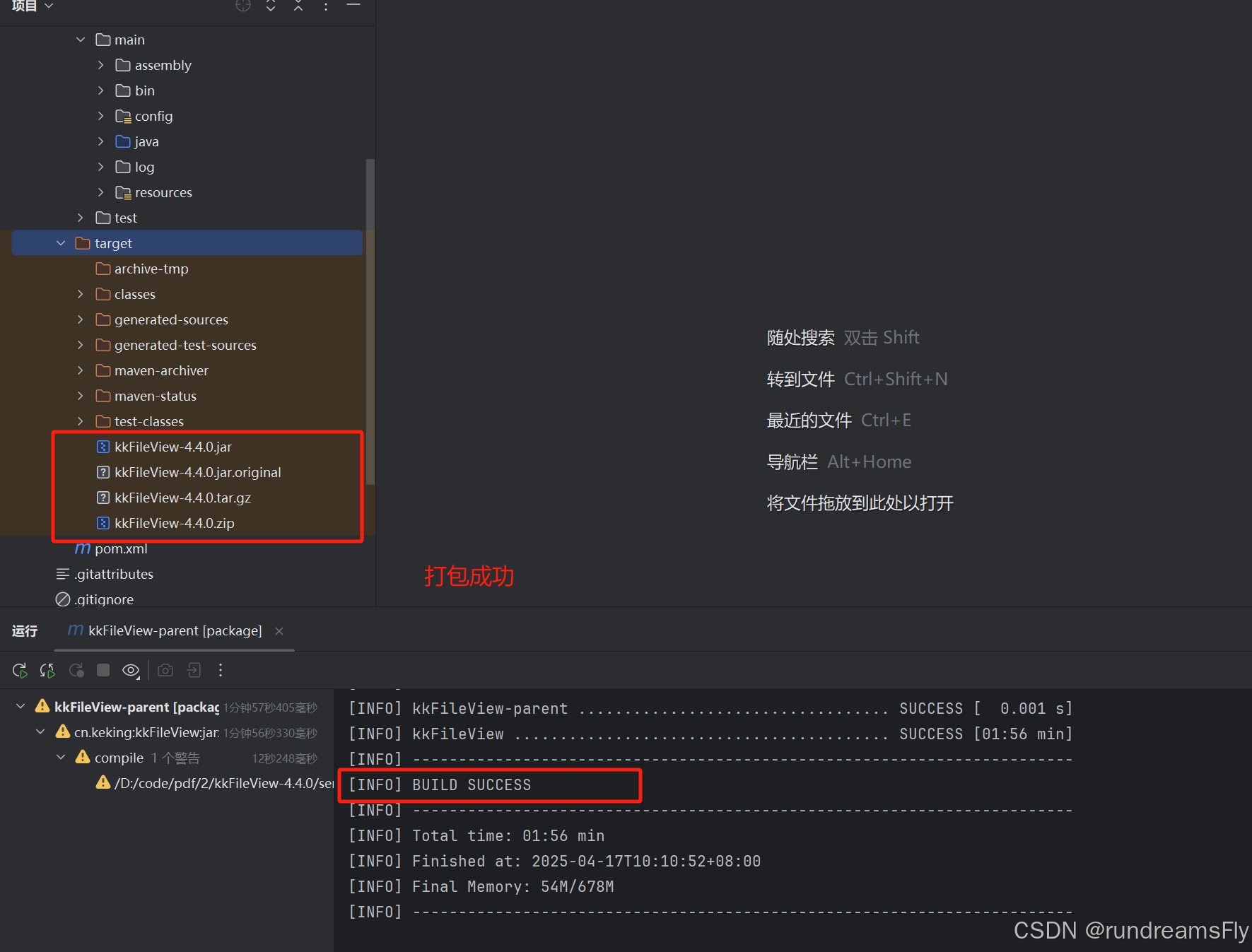
Task: Click the .gitattributes file icon
Action: [x=63, y=574]
